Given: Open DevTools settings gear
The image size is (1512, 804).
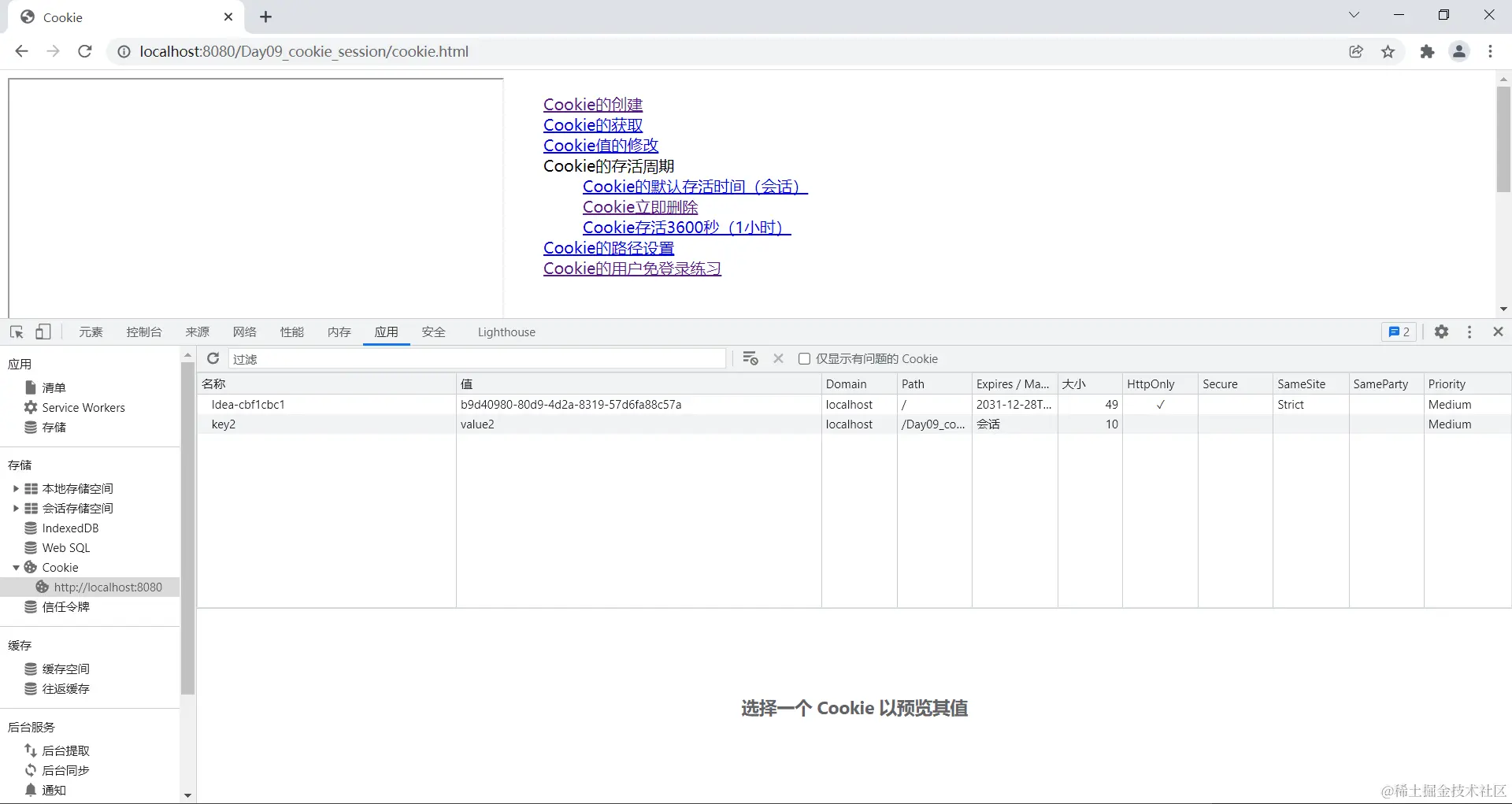Looking at the screenshot, I should (x=1441, y=332).
